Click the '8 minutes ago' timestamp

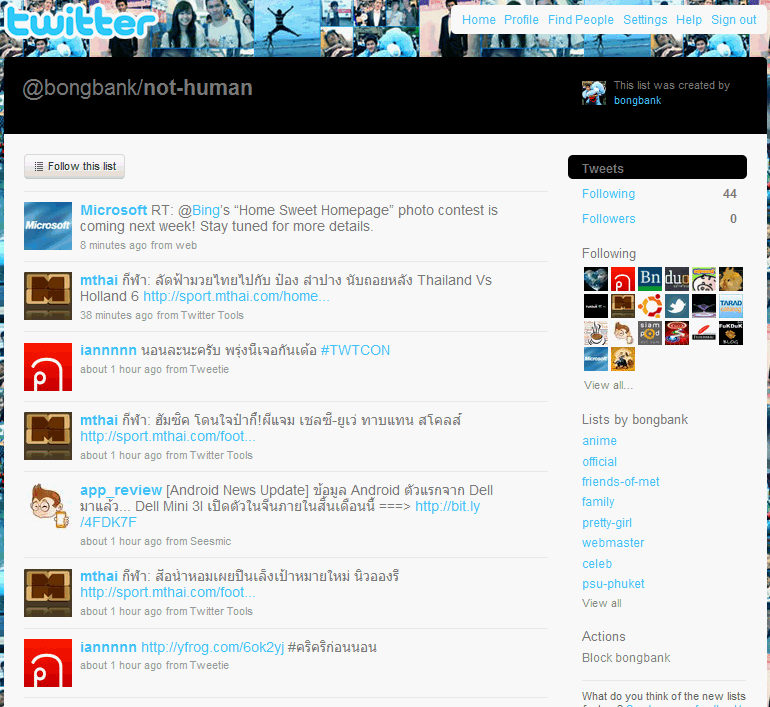(113, 245)
